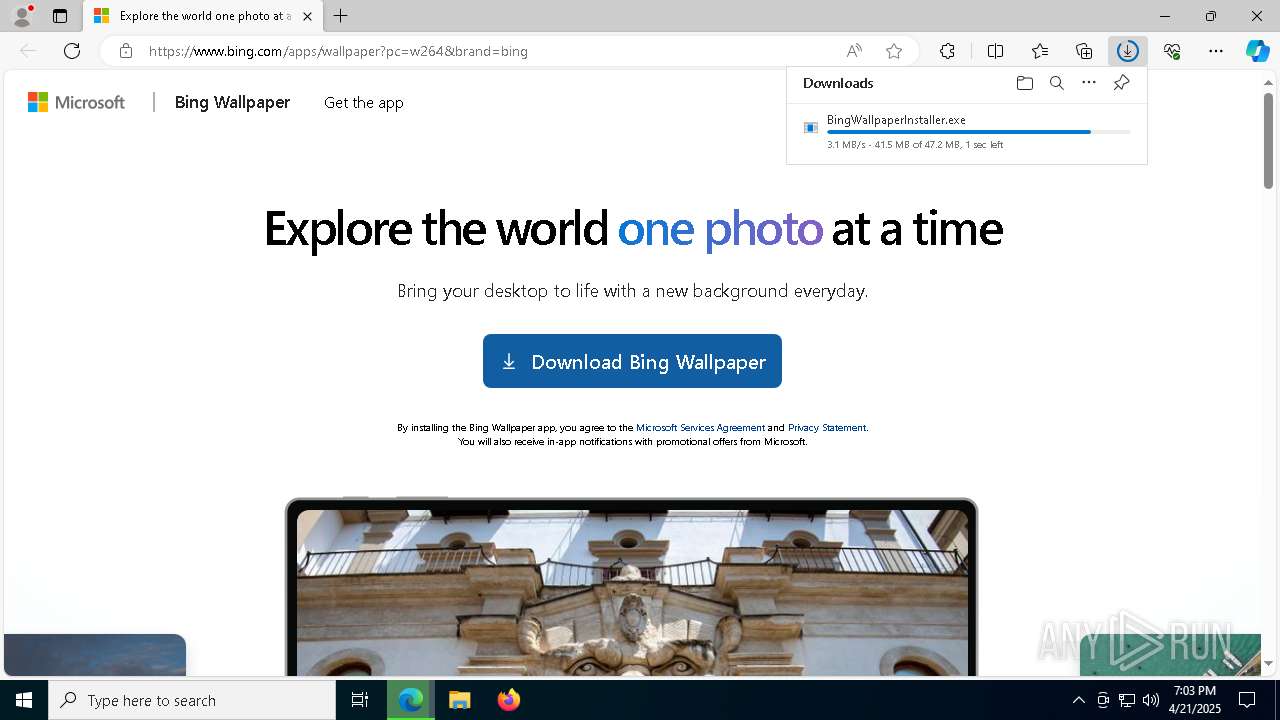Open File Explorer from taskbar
This screenshot has height=720, width=1280.
pos(459,700)
